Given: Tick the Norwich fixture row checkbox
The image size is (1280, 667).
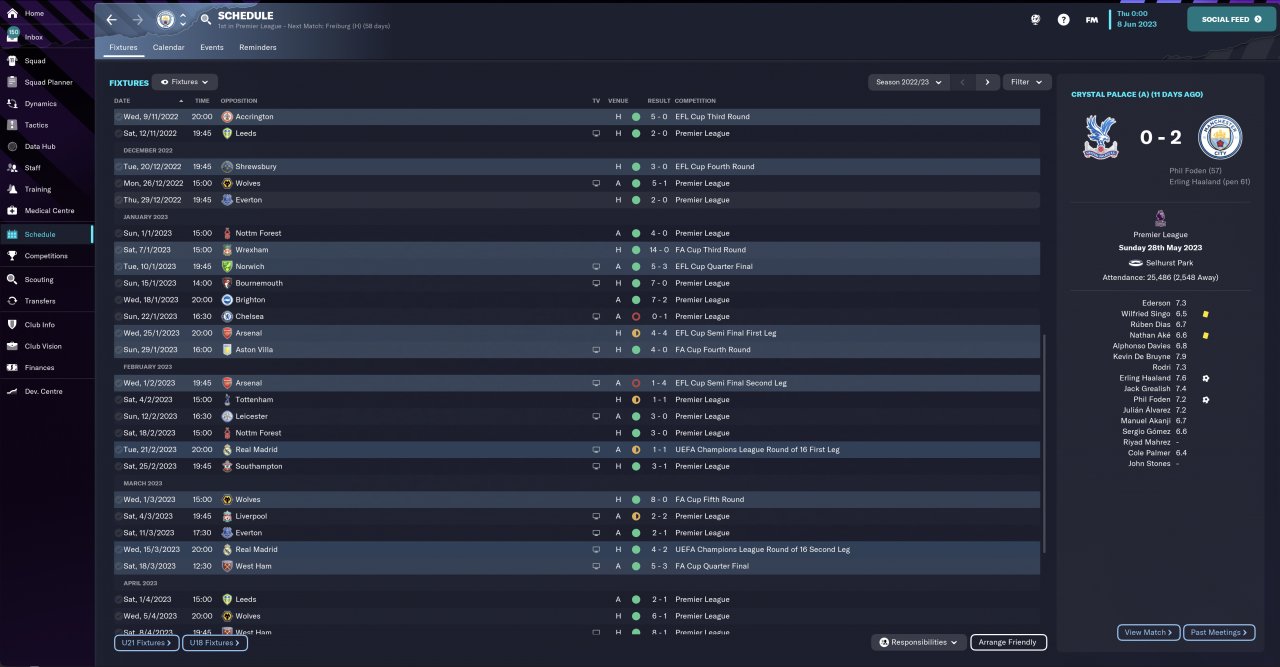Looking at the screenshot, I should pyautogui.click(x=118, y=267).
